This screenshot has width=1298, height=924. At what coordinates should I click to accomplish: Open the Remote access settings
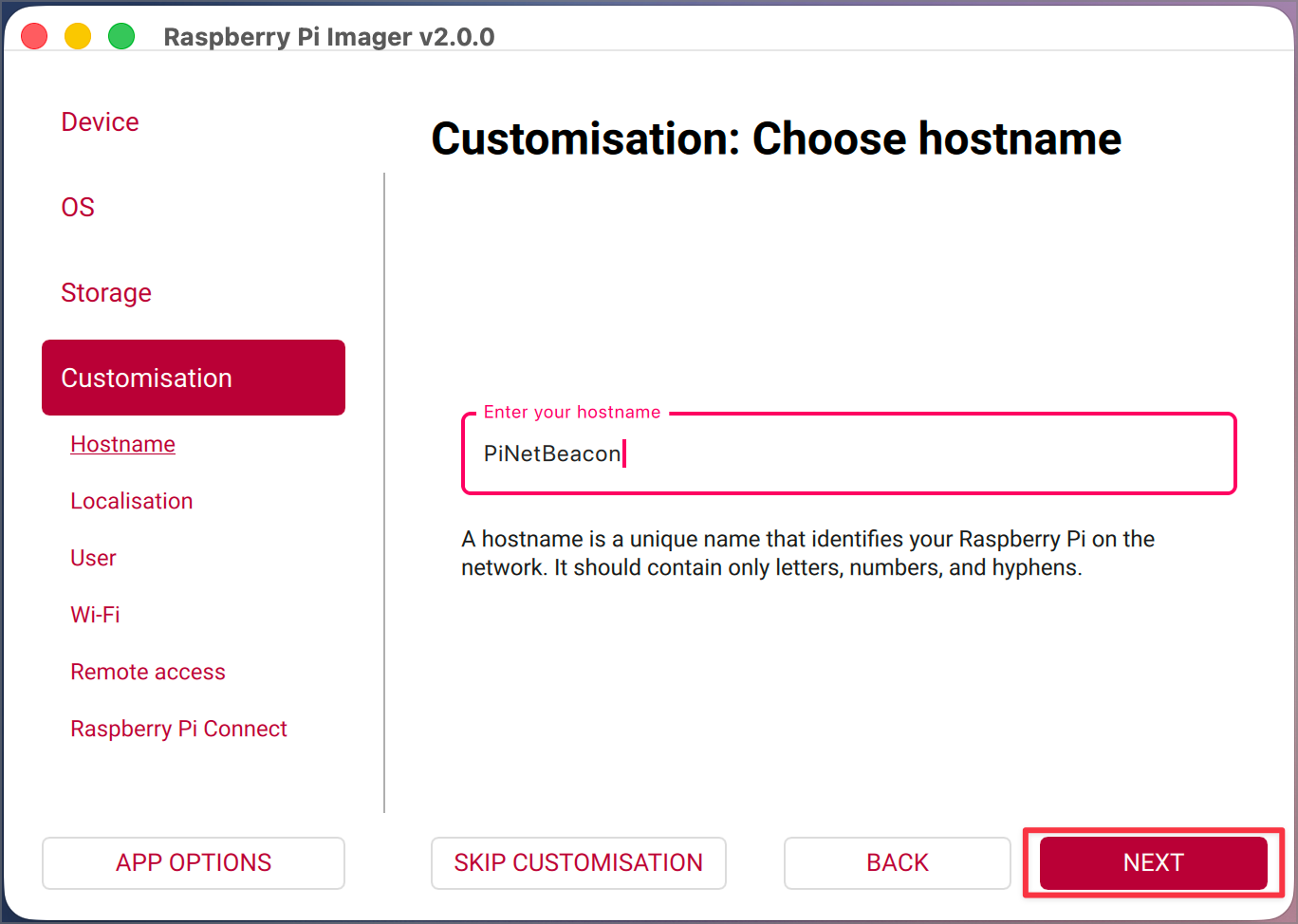(x=148, y=672)
